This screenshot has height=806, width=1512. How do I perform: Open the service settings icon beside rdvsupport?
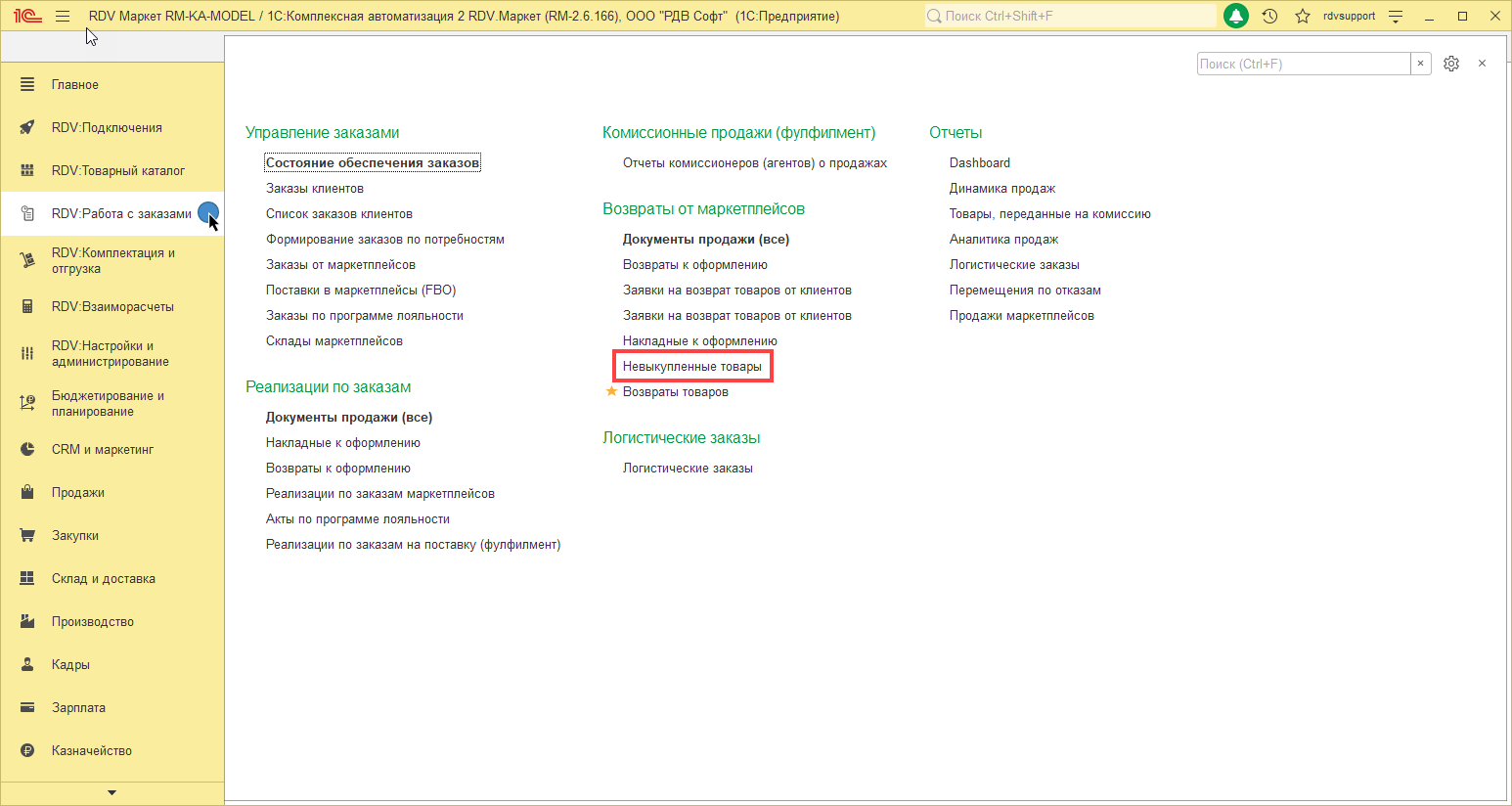pos(1396,16)
